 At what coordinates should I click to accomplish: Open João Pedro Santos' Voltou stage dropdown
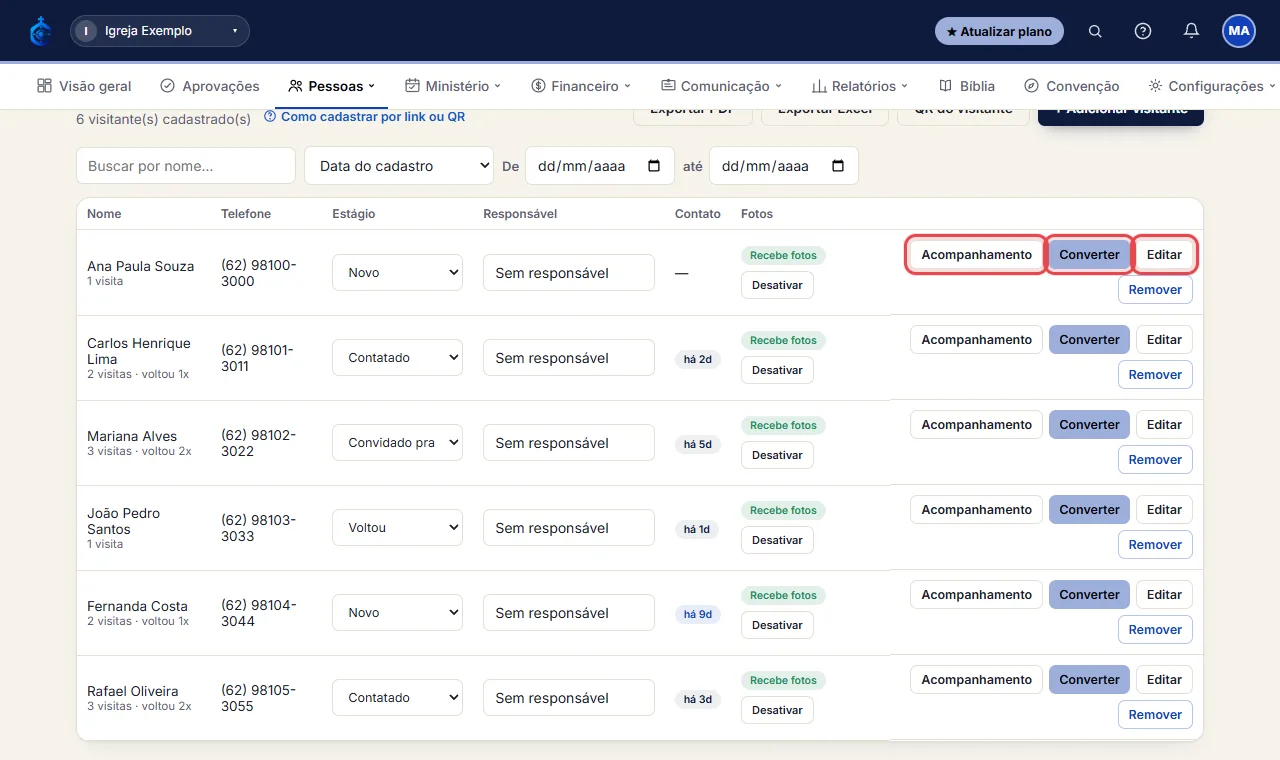[x=397, y=527]
